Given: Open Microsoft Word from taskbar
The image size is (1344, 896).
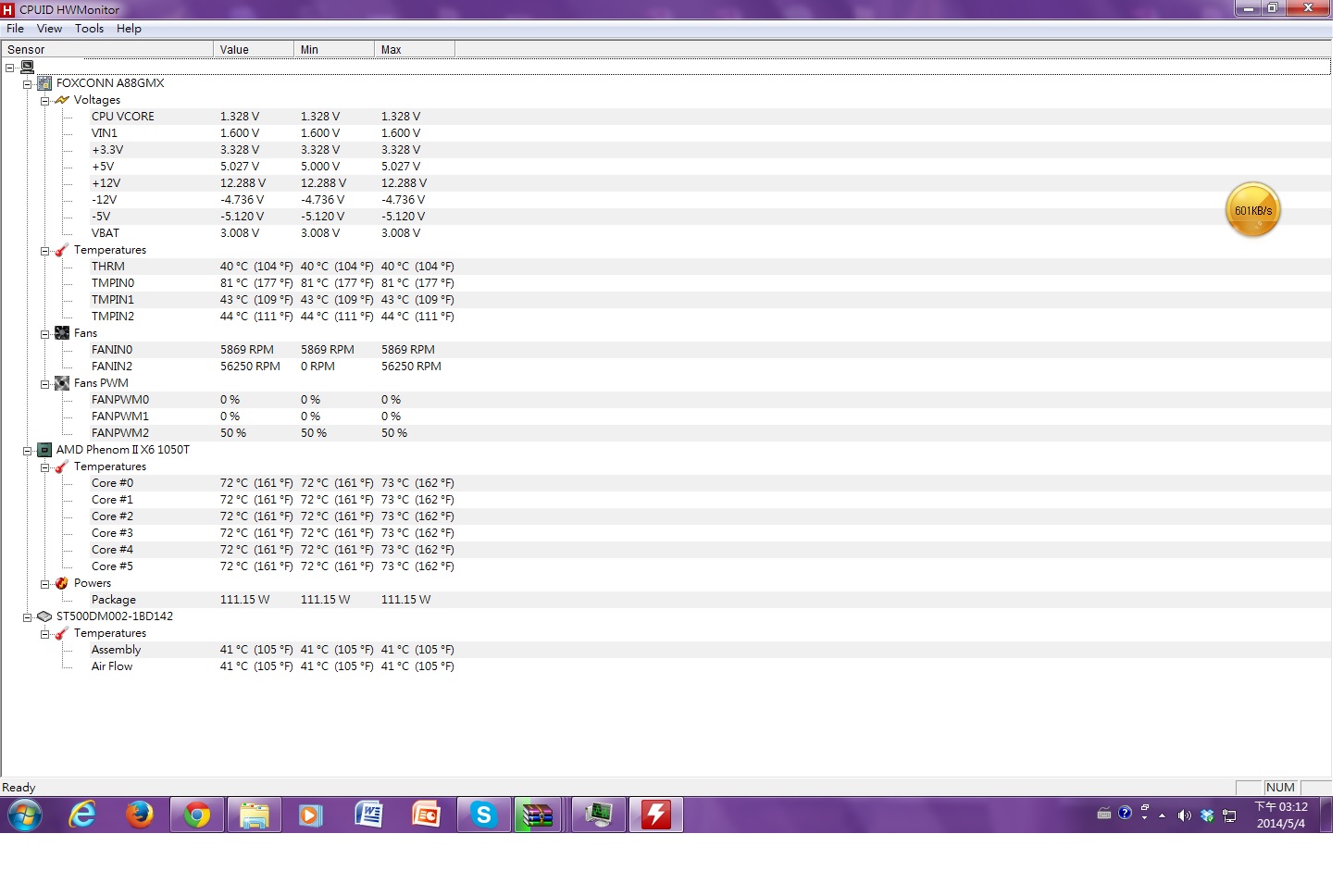Looking at the screenshot, I should pyautogui.click(x=367, y=815).
